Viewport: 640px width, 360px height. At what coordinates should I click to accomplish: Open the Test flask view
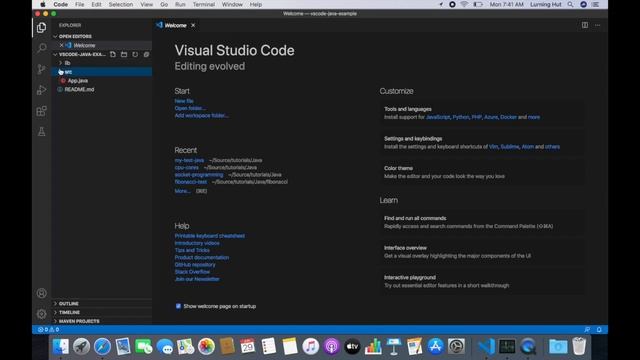[41, 131]
